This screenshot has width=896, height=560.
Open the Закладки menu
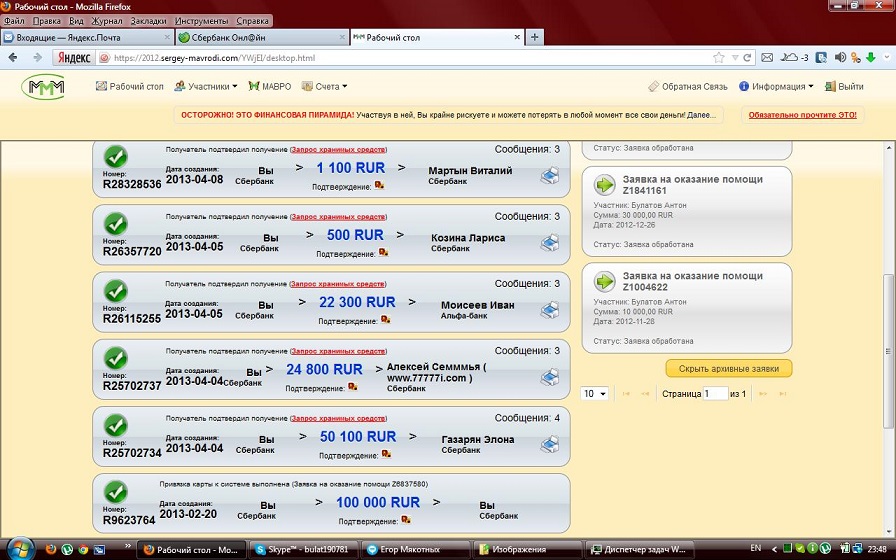149,21
